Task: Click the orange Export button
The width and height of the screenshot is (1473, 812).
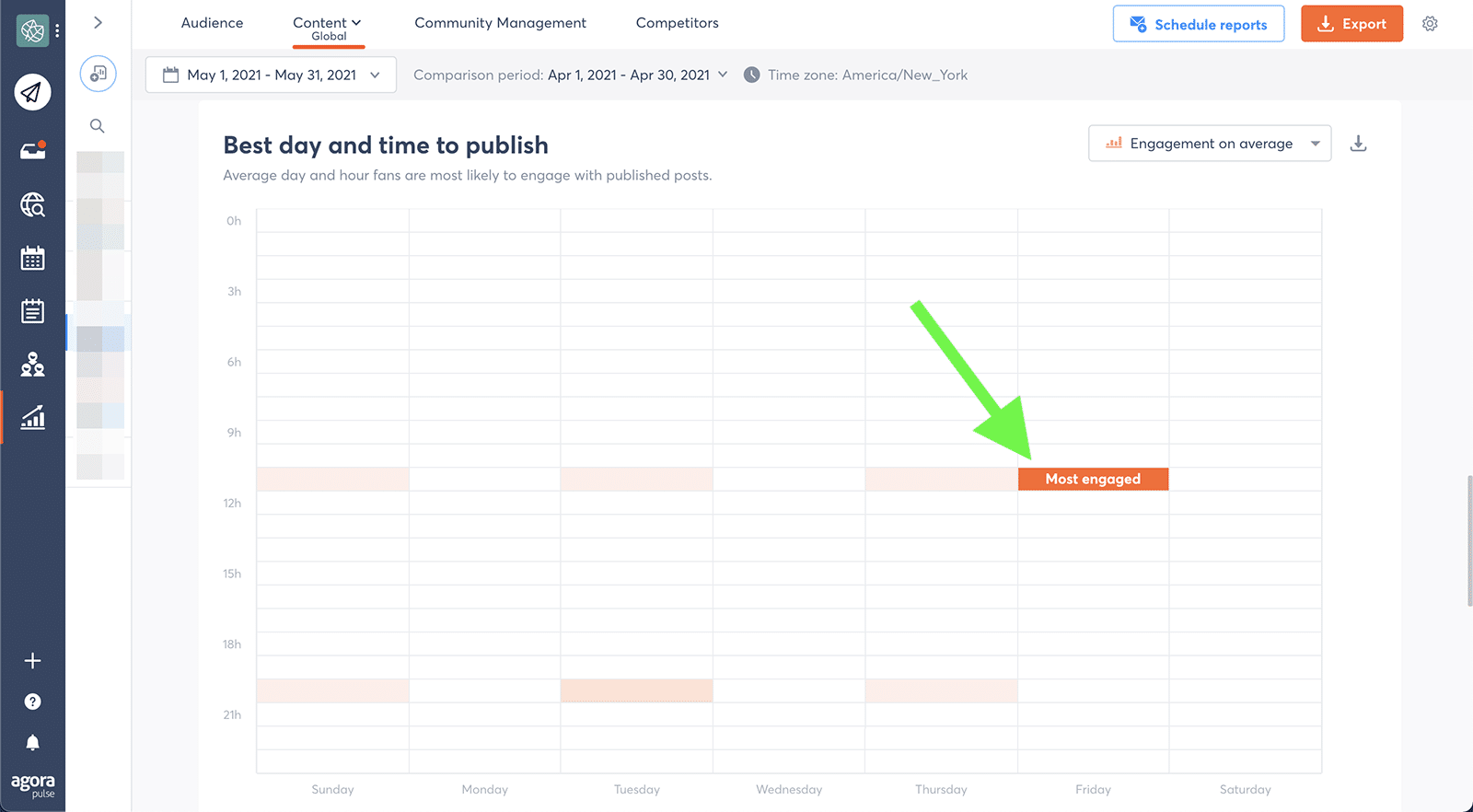Action: pyautogui.click(x=1351, y=24)
